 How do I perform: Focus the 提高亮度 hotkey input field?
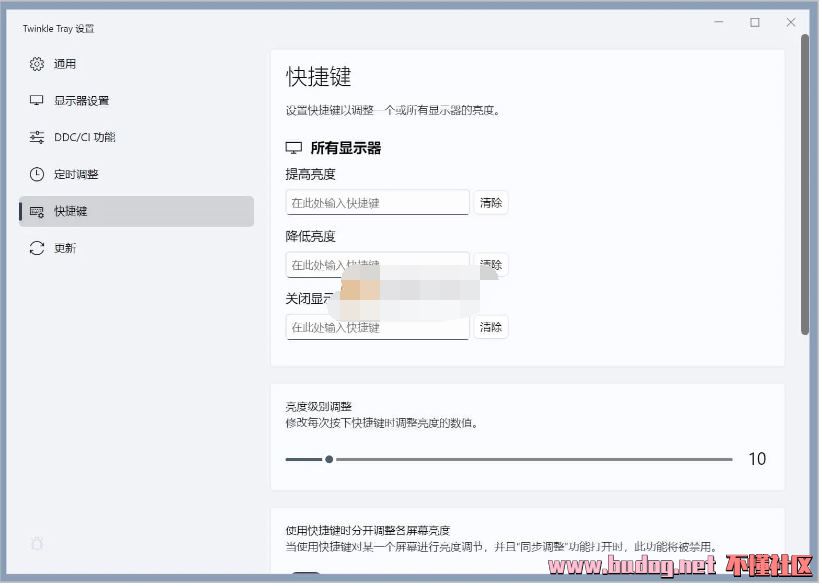pos(377,203)
